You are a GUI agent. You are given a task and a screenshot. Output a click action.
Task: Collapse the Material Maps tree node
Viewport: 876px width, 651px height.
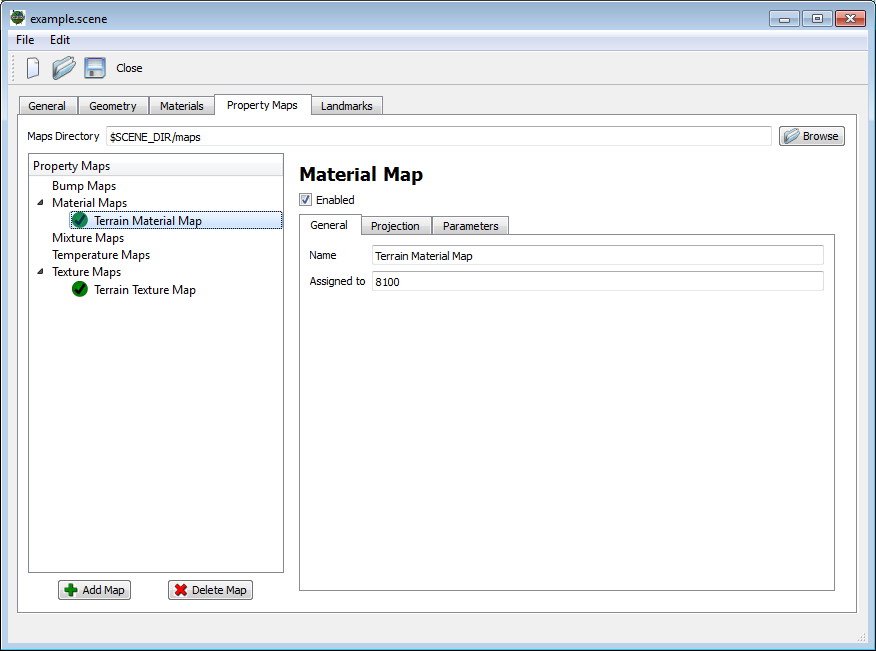[41, 203]
